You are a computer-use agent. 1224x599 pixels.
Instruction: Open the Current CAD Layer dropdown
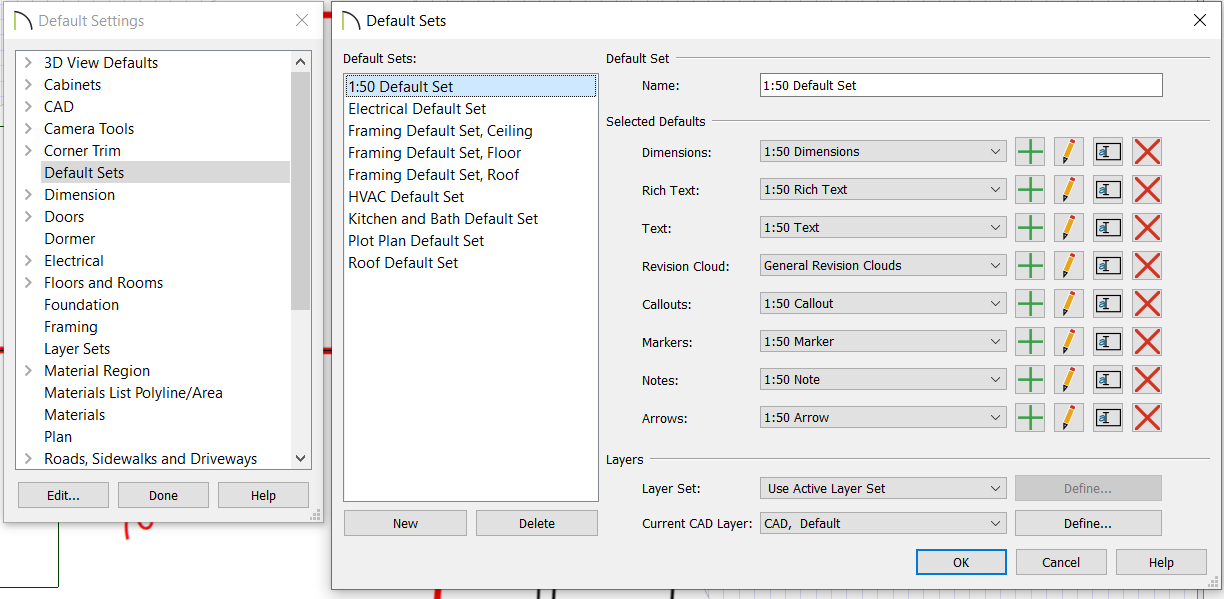883,523
